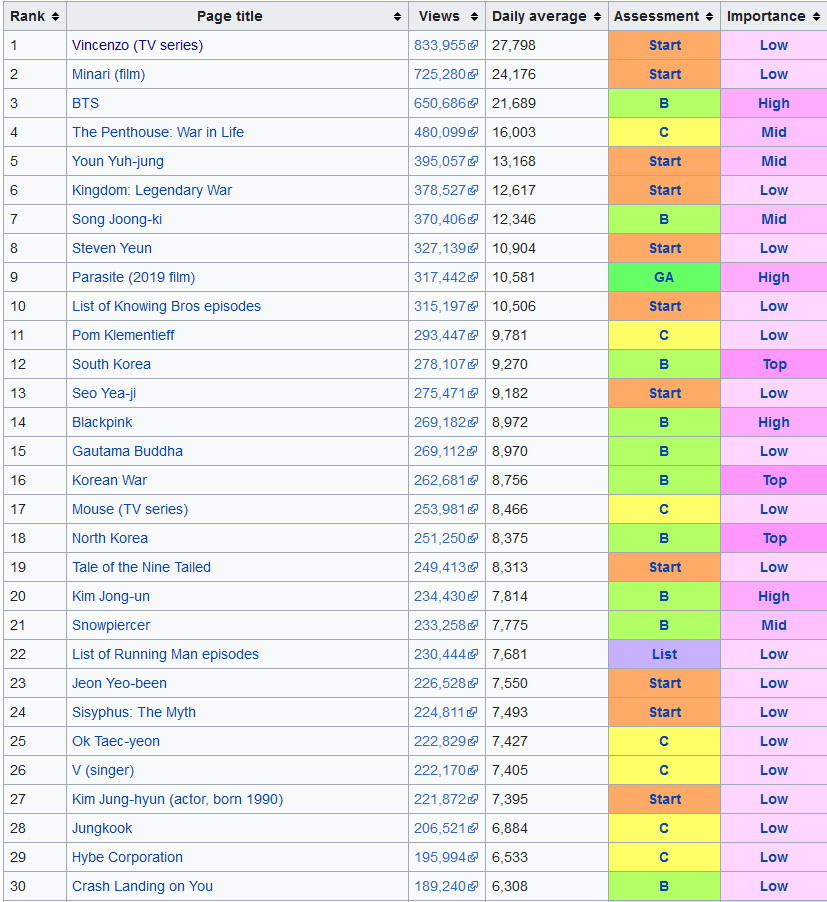Sort by Daily average column arrows

pos(598,17)
